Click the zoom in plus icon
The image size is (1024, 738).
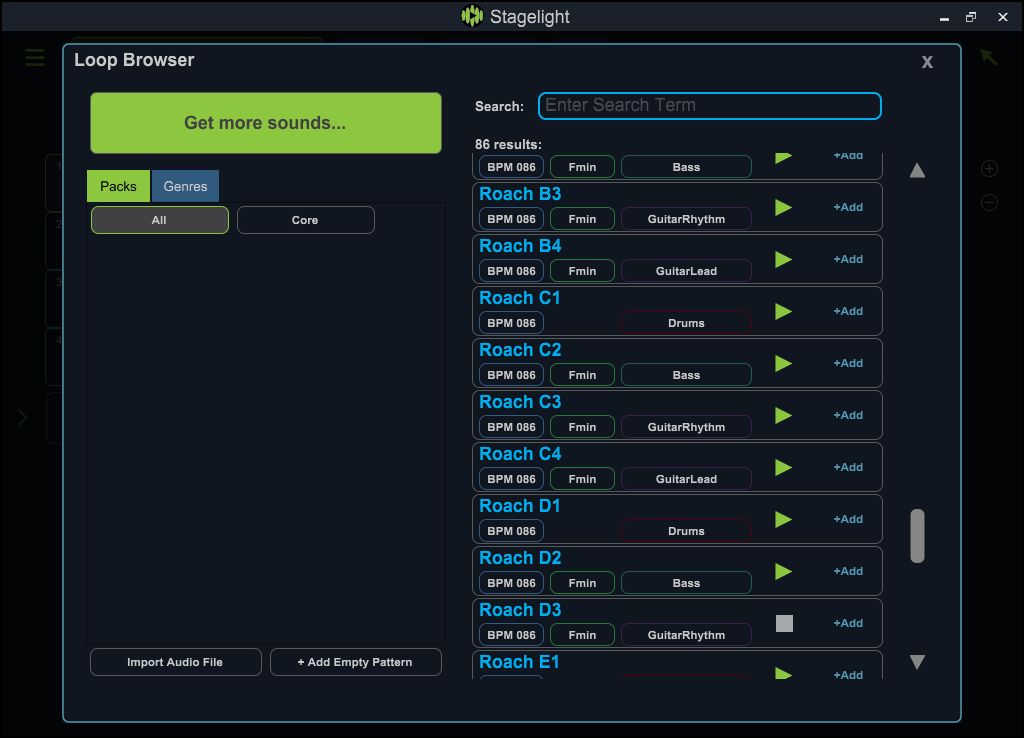[x=989, y=168]
